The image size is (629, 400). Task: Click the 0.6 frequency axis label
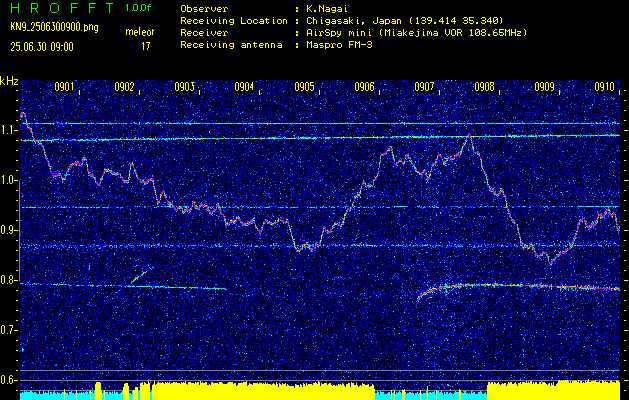pyautogui.click(x=8, y=380)
